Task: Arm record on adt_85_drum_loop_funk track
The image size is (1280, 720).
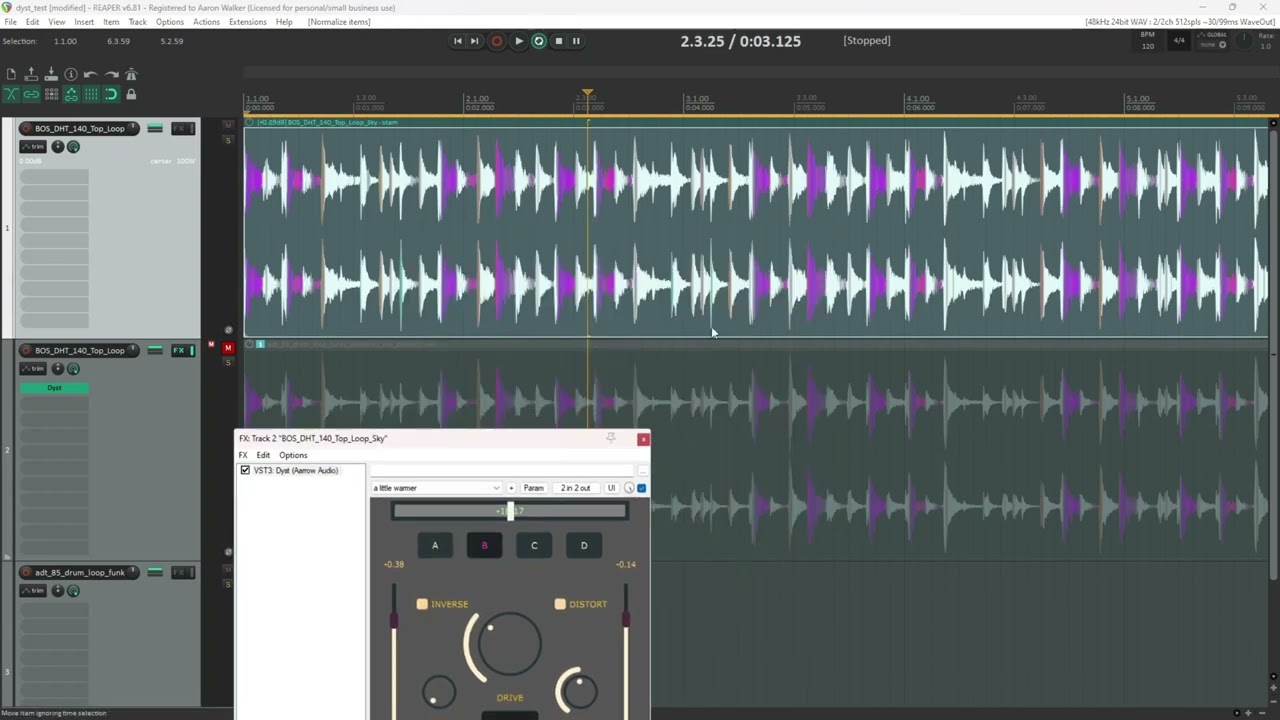Action: tap(27, 572)
